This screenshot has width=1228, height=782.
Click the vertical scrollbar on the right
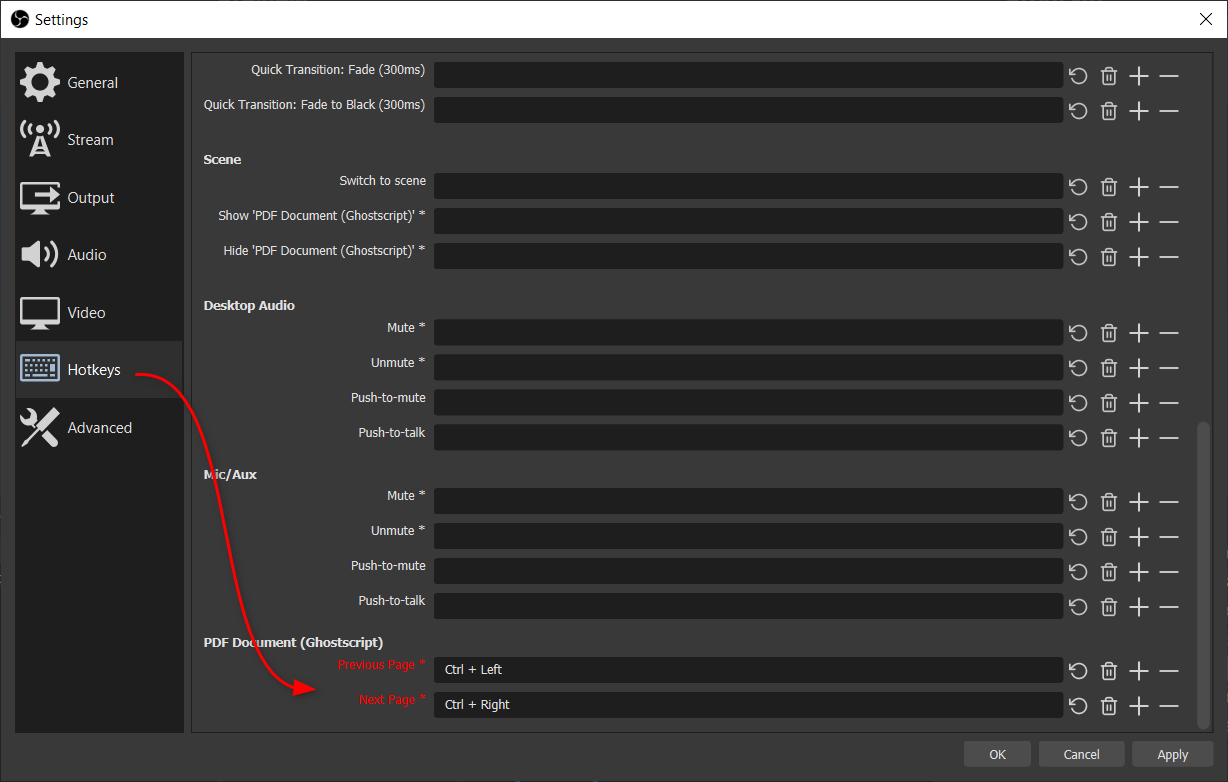pos(1203,570)
